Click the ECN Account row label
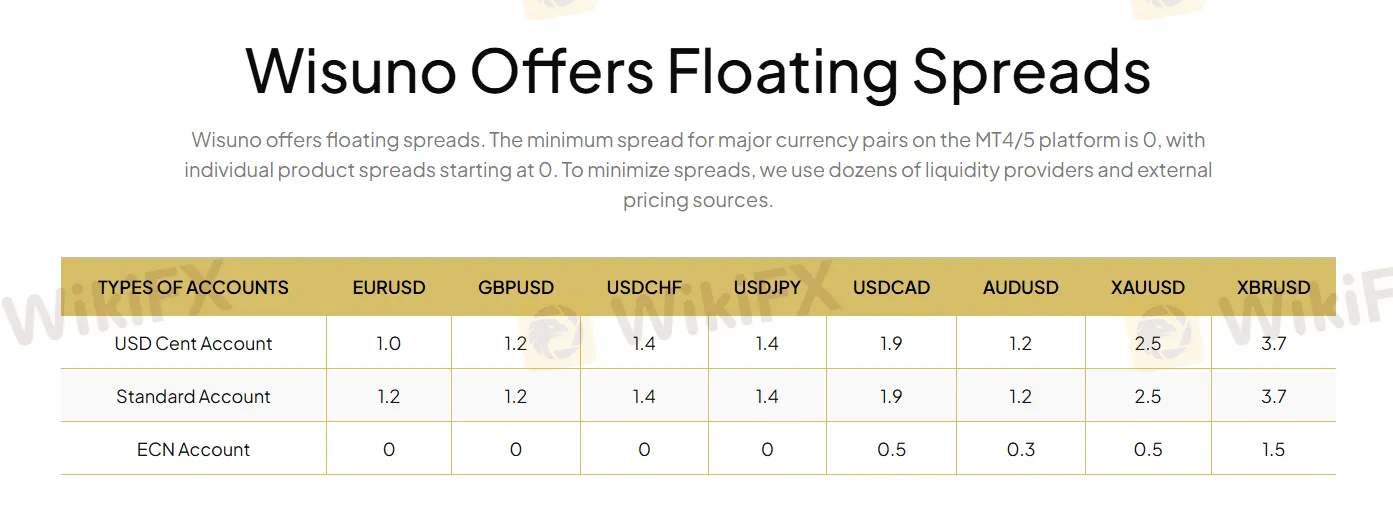The image size is (1393, 522). [193, 450]
